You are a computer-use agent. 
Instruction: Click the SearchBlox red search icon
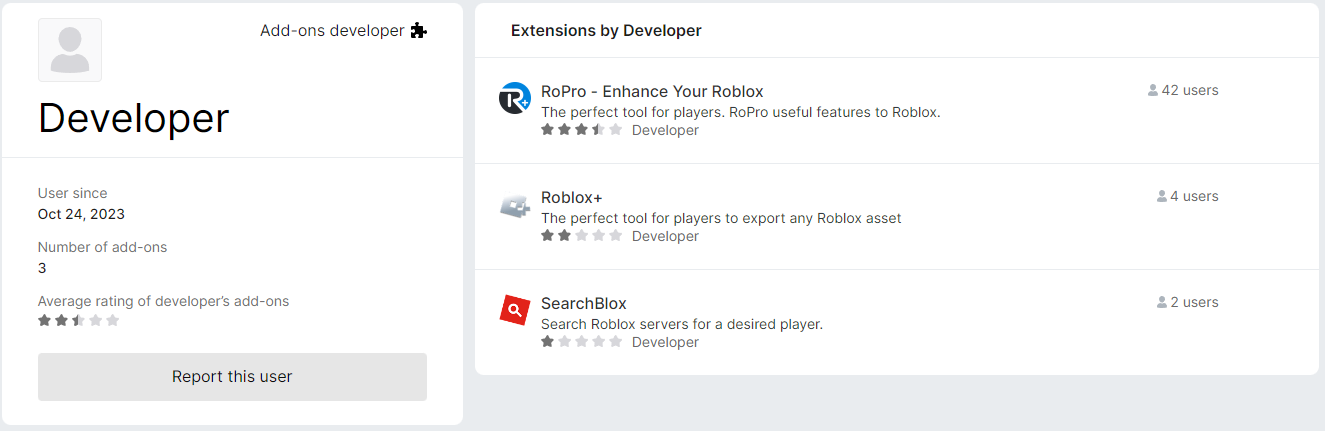(x=514, y=311)
